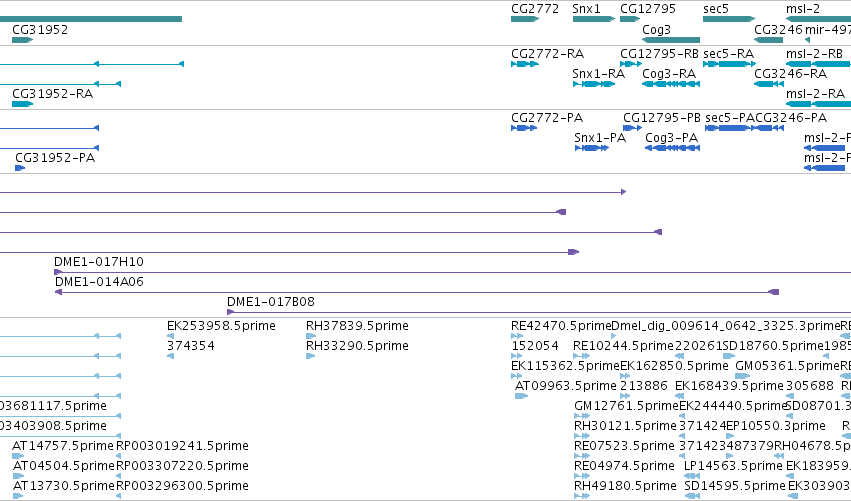Viewport: 851px width, 501px height.
Task: Open transcript CG2772-RA
Action: point(525,64)
